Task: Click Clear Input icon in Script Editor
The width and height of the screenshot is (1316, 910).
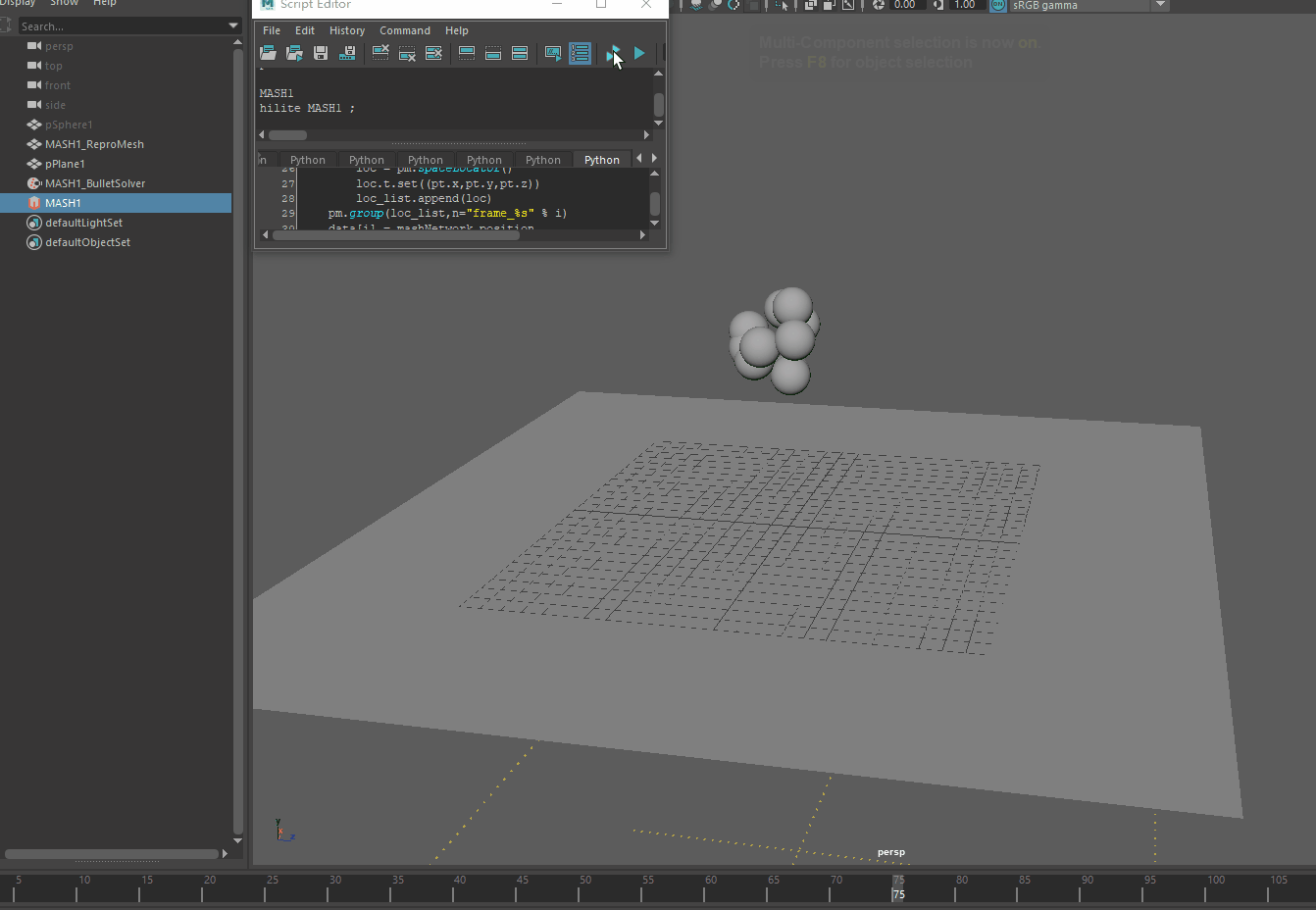Action: pos(407,53)
